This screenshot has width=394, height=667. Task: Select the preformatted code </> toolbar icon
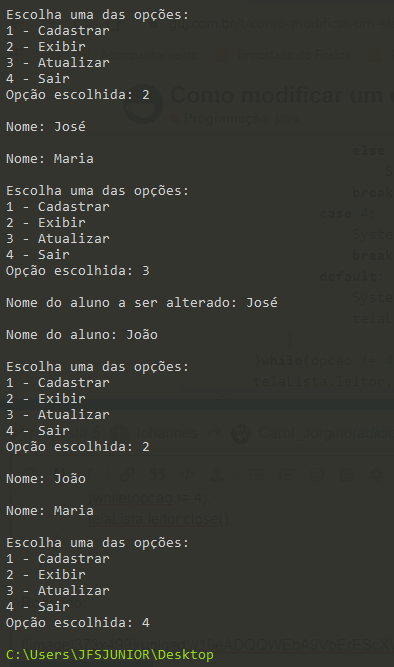pos(188,474)
